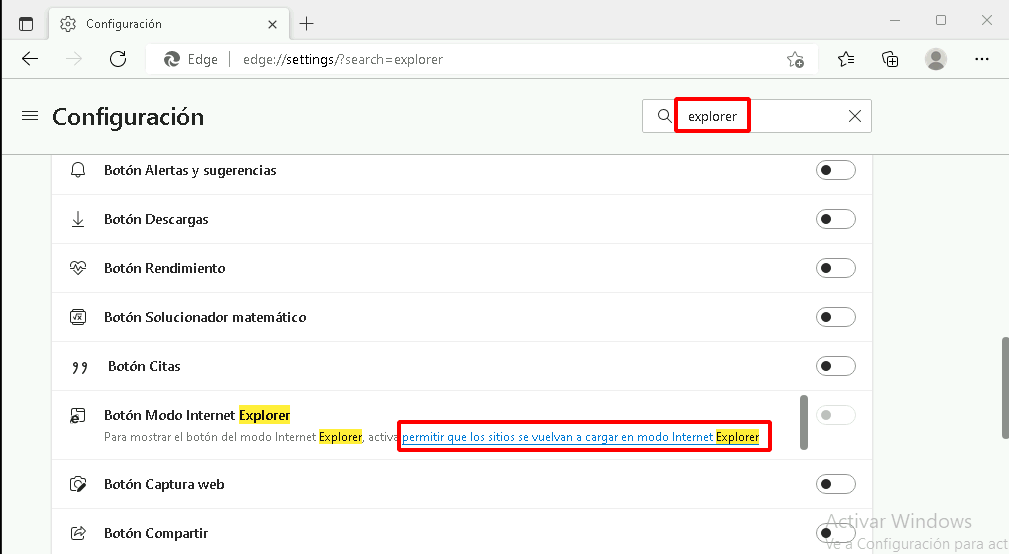This screenshot has width=1009, height=554.
Task: Click the quotation marks Citas icon
Action: (80, 367)
